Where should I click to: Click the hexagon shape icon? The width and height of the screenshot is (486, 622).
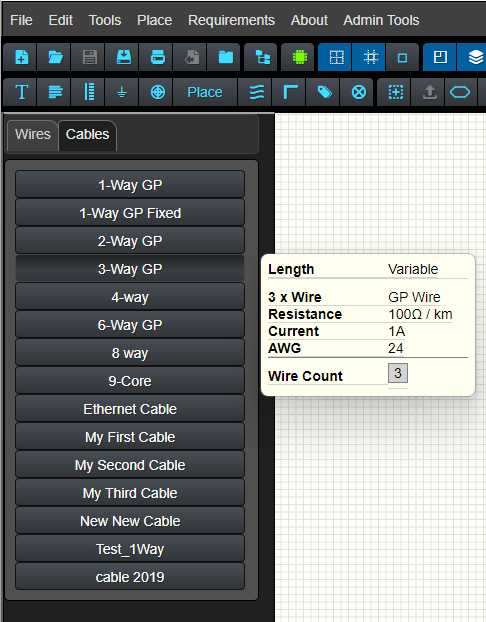(x=460, y=92)
